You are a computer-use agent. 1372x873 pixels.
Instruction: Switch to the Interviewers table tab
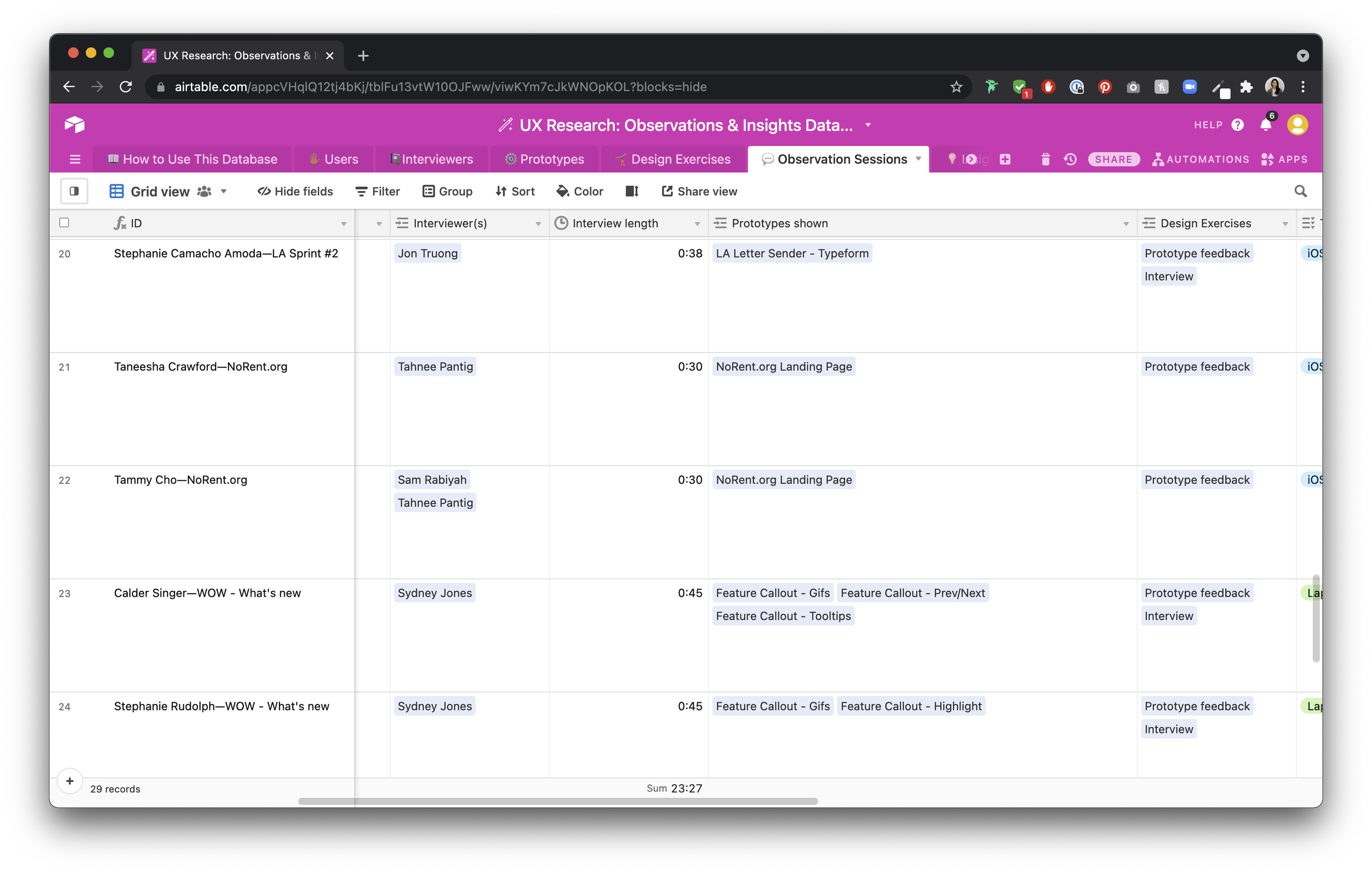coord(432,159)
